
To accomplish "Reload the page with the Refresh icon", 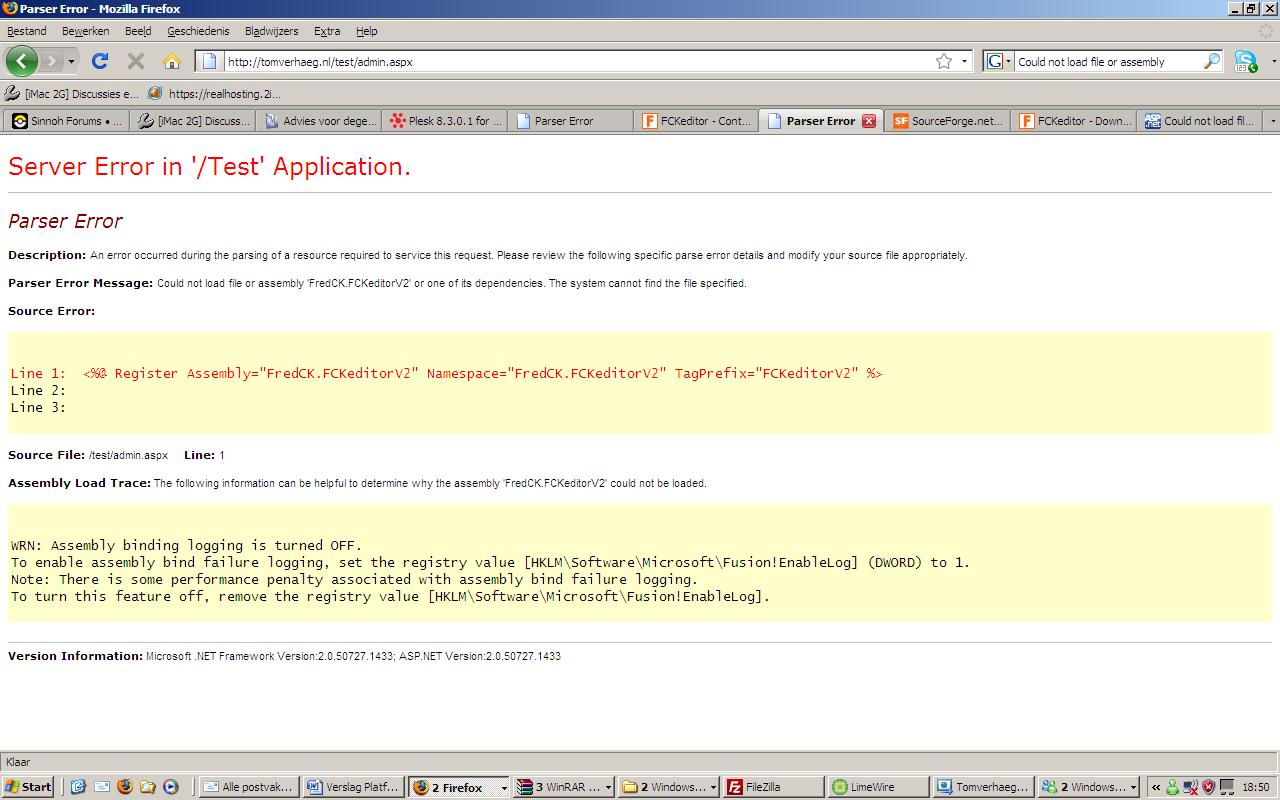I will 100,61.
